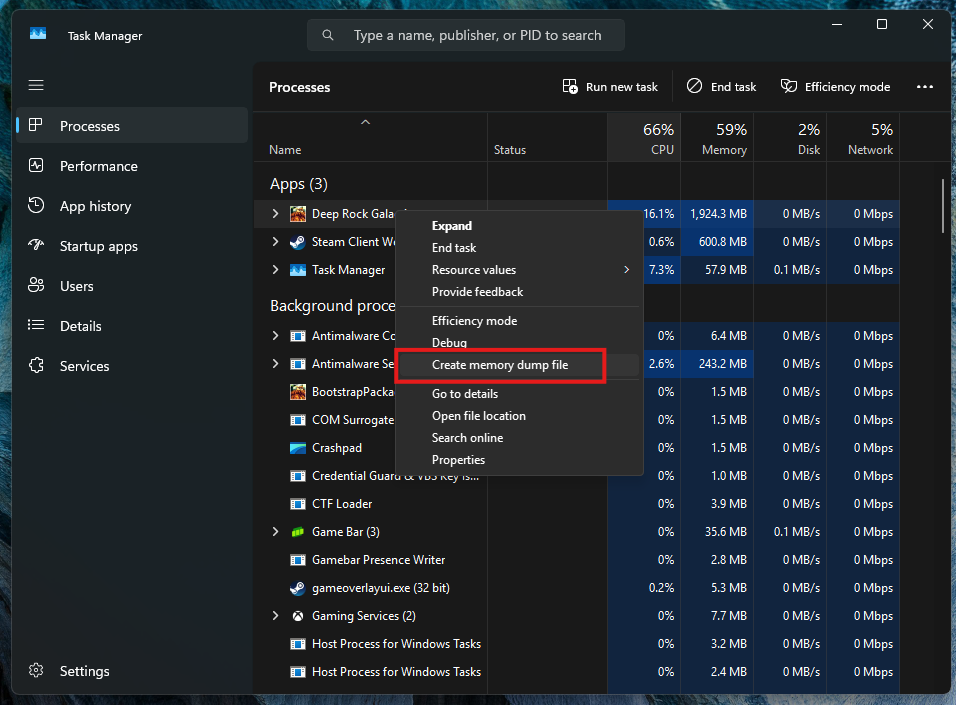Sort by the Network column header

(863, 137)
